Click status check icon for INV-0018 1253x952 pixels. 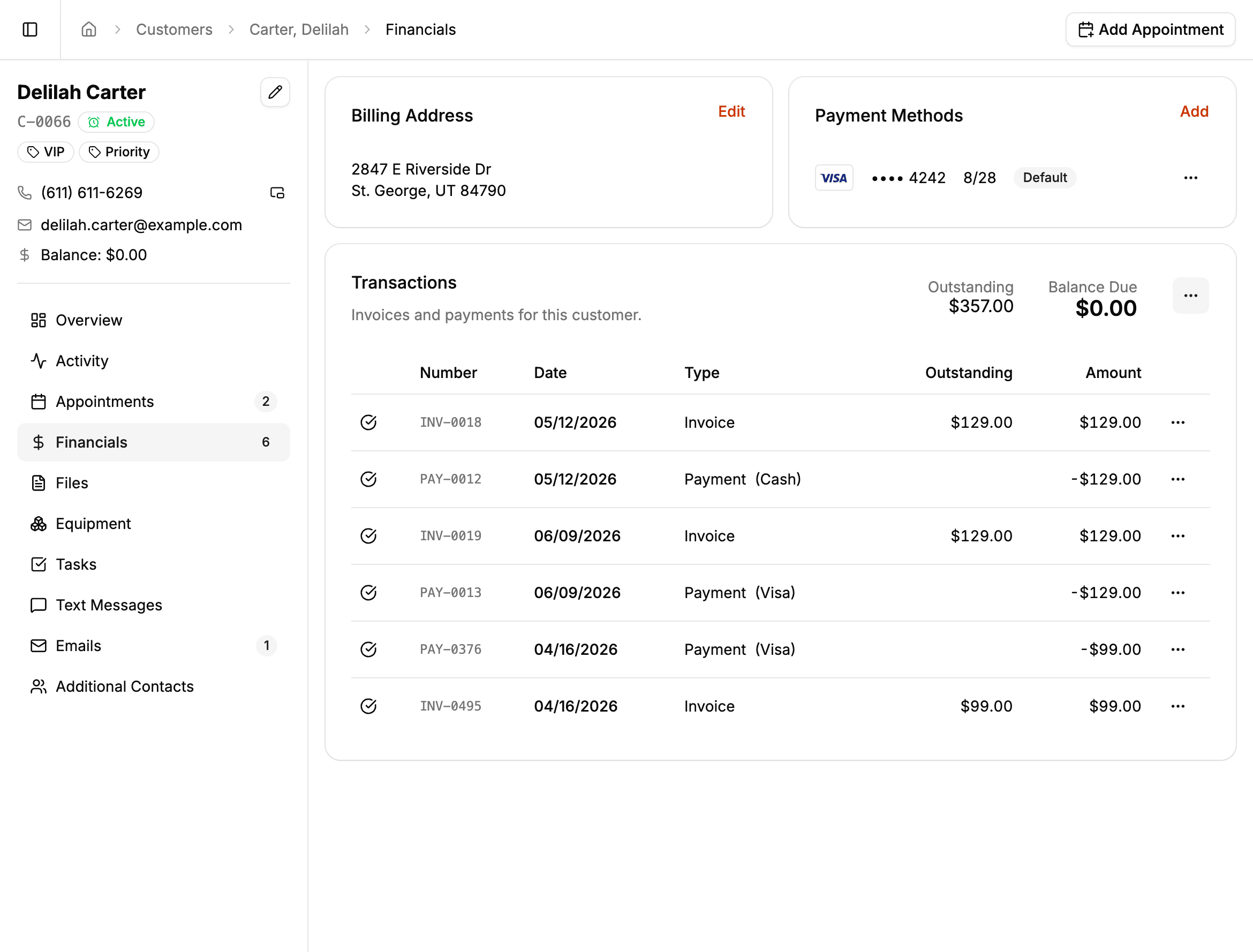(x=368, y=423)
